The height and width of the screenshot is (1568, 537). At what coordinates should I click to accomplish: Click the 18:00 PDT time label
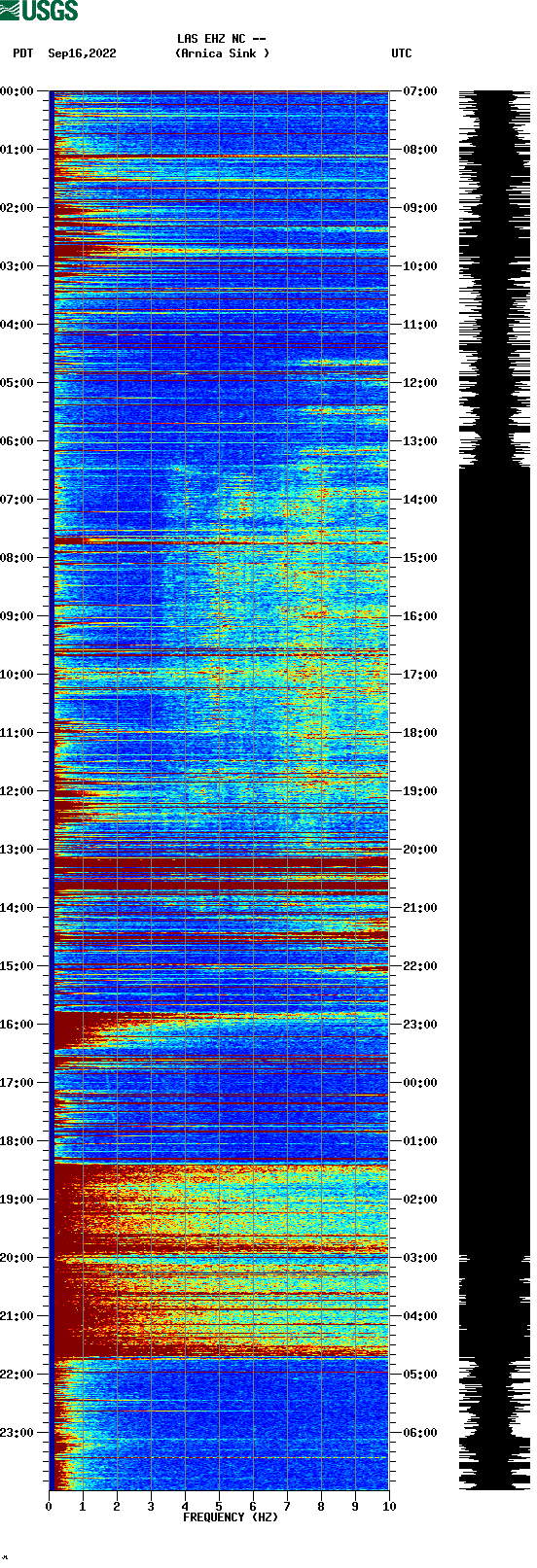(17, 1141)
